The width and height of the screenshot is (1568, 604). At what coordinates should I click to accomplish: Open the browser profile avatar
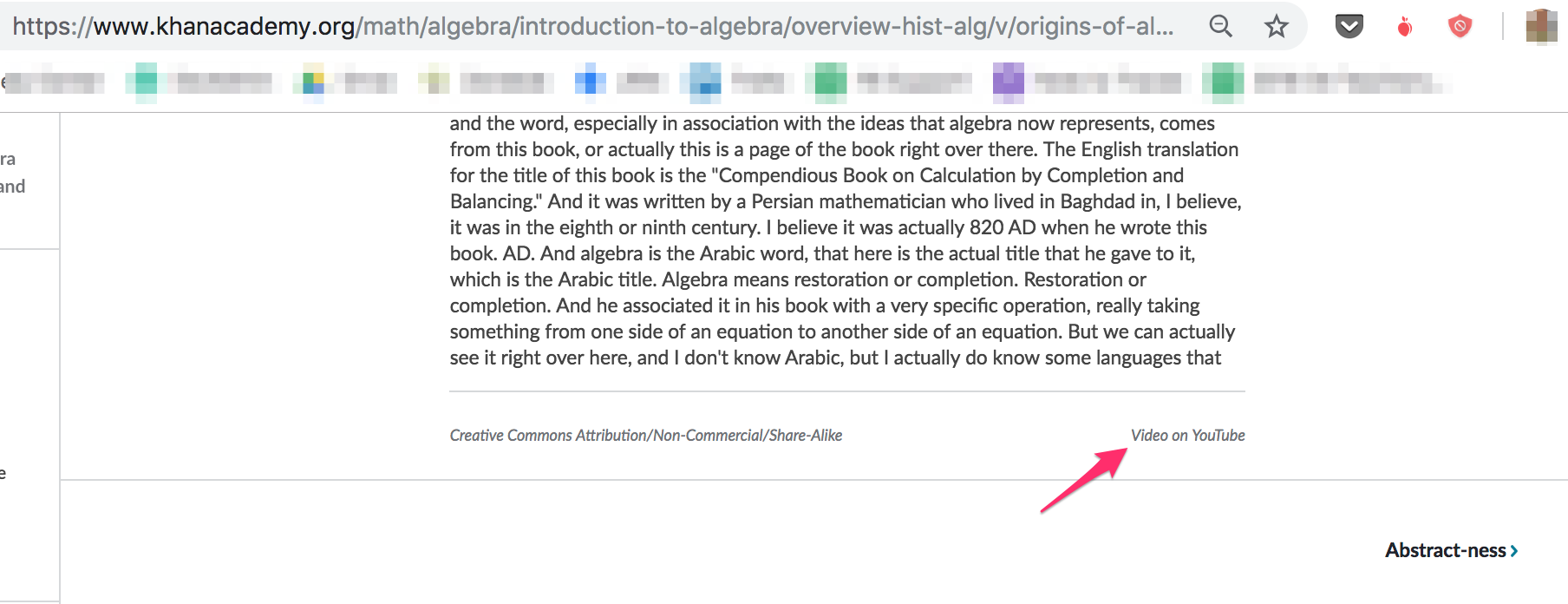(x=1541, y=27)
